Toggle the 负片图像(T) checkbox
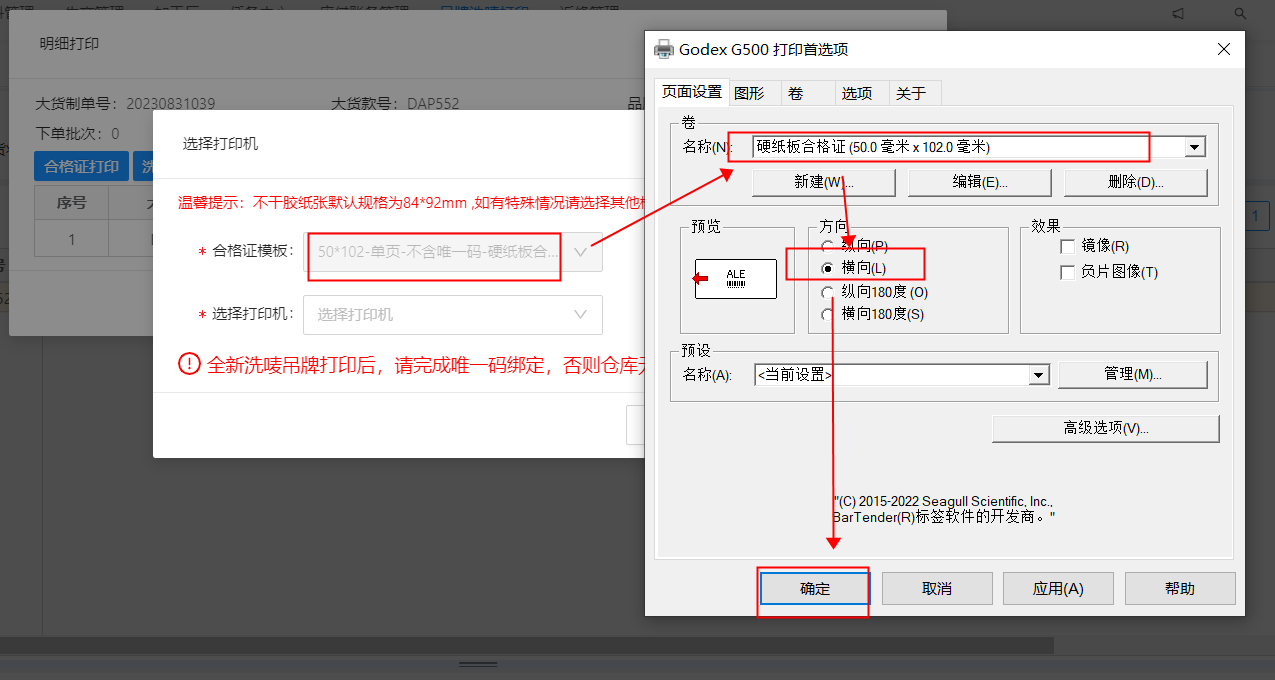This screenshot has height=680, width=1275. click(1068, 272)
